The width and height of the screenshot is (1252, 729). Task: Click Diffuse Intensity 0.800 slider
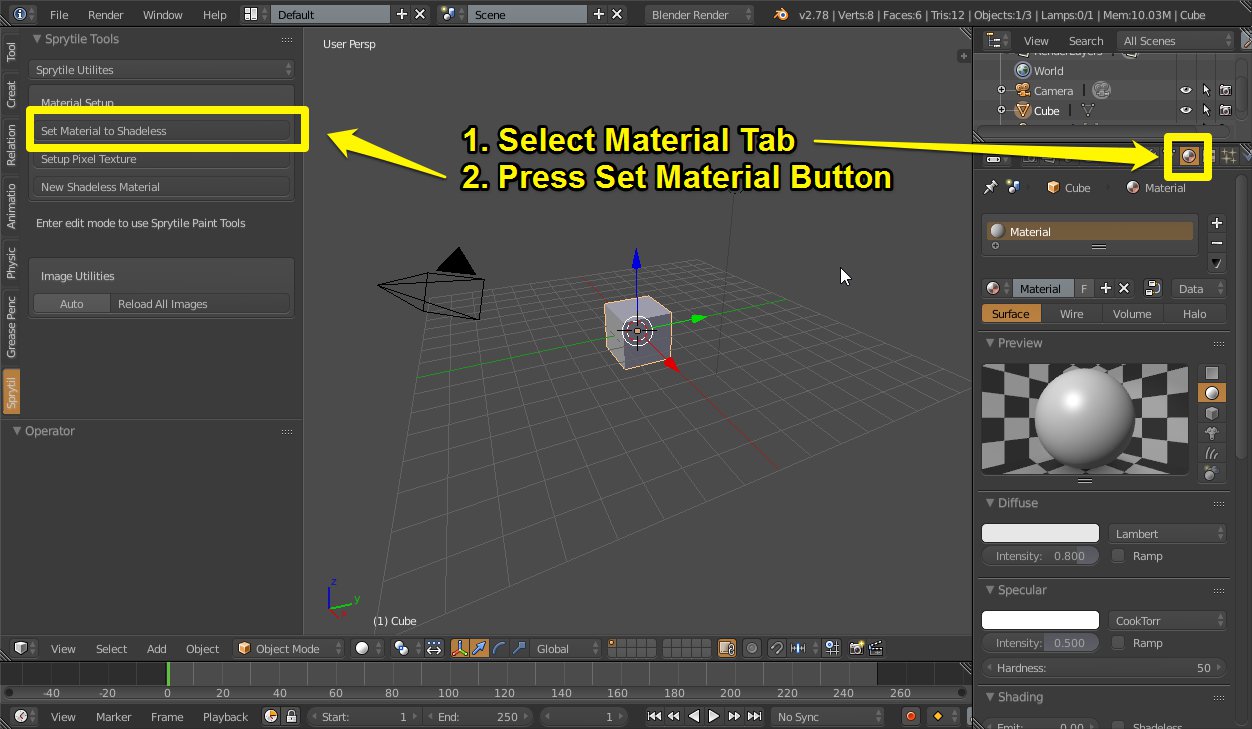click(x=1040, y=556)
